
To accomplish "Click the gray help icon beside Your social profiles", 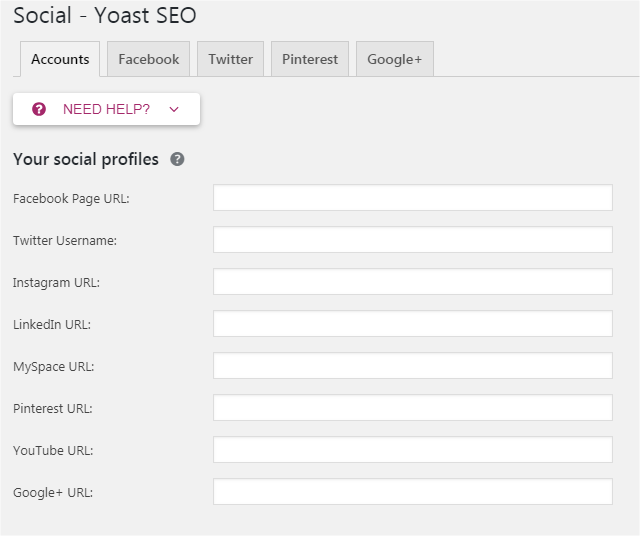I will [x=177, y=159].
